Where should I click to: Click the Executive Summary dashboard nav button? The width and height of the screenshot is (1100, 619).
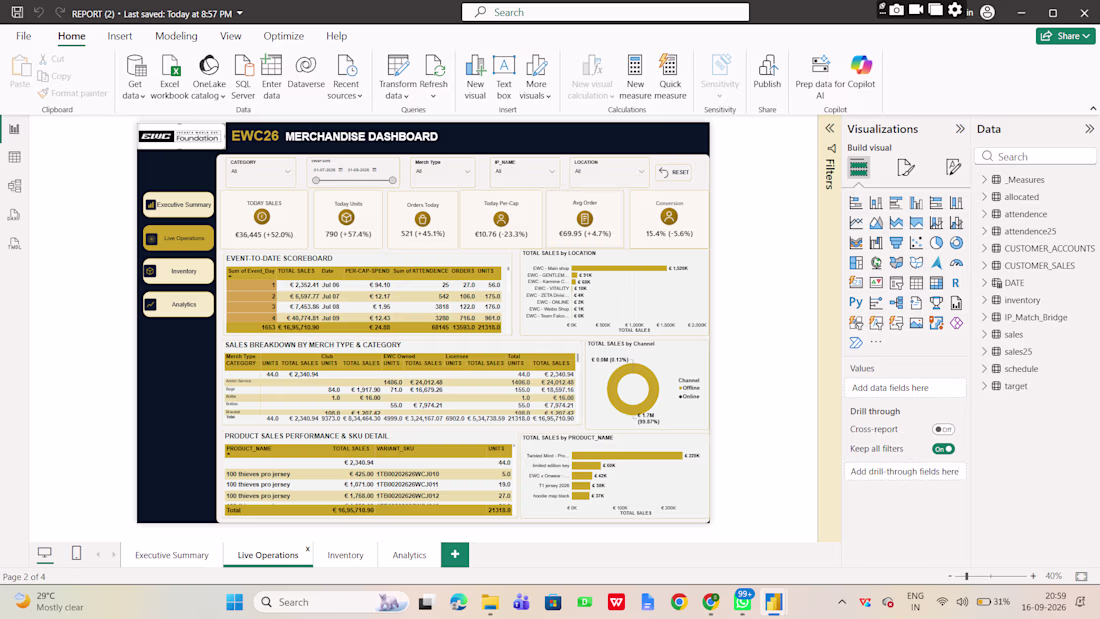click(x=178, y=204)
